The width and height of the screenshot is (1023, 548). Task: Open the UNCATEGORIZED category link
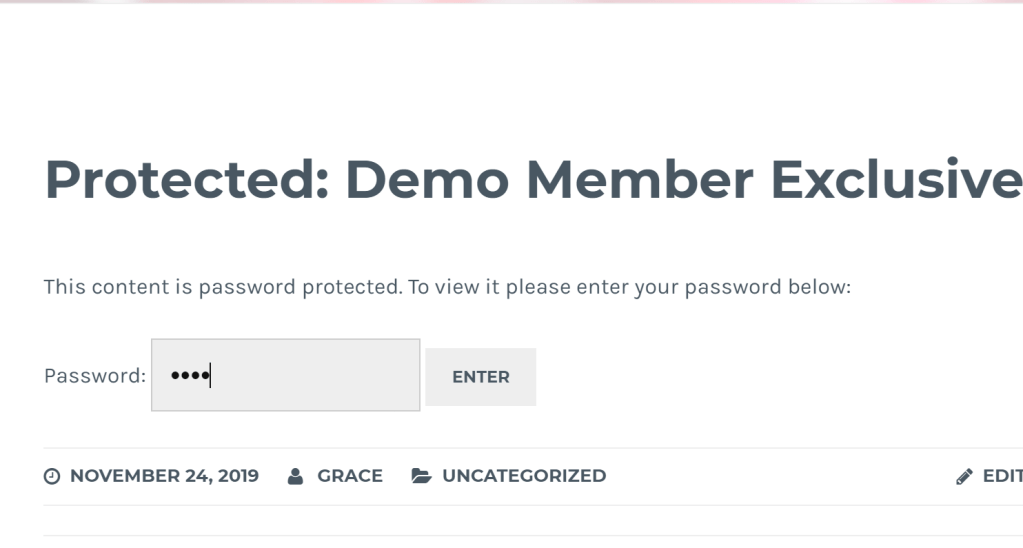click(524, 476)
